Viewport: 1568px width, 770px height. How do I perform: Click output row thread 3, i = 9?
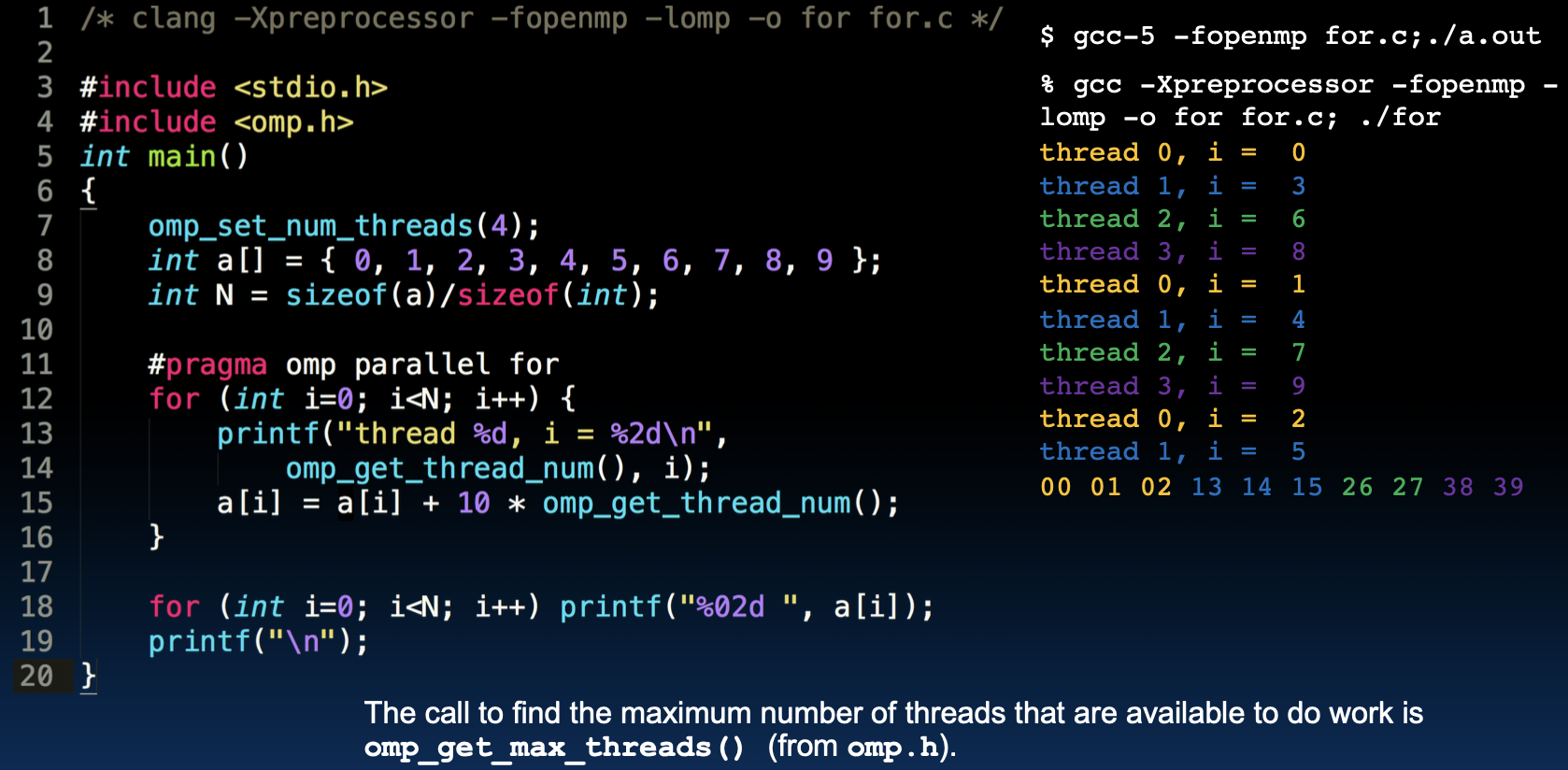pyautogui.click(x=1173, y=386)
